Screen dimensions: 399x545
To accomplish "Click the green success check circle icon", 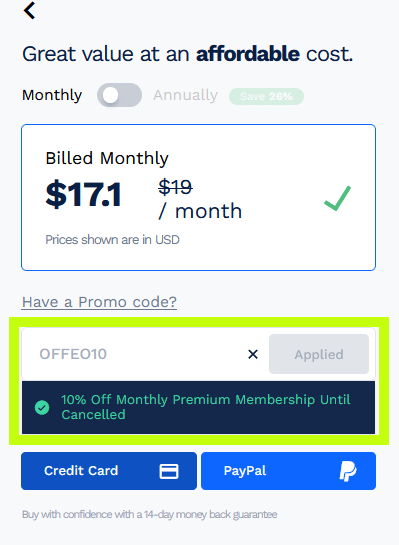I will point(42,407).
